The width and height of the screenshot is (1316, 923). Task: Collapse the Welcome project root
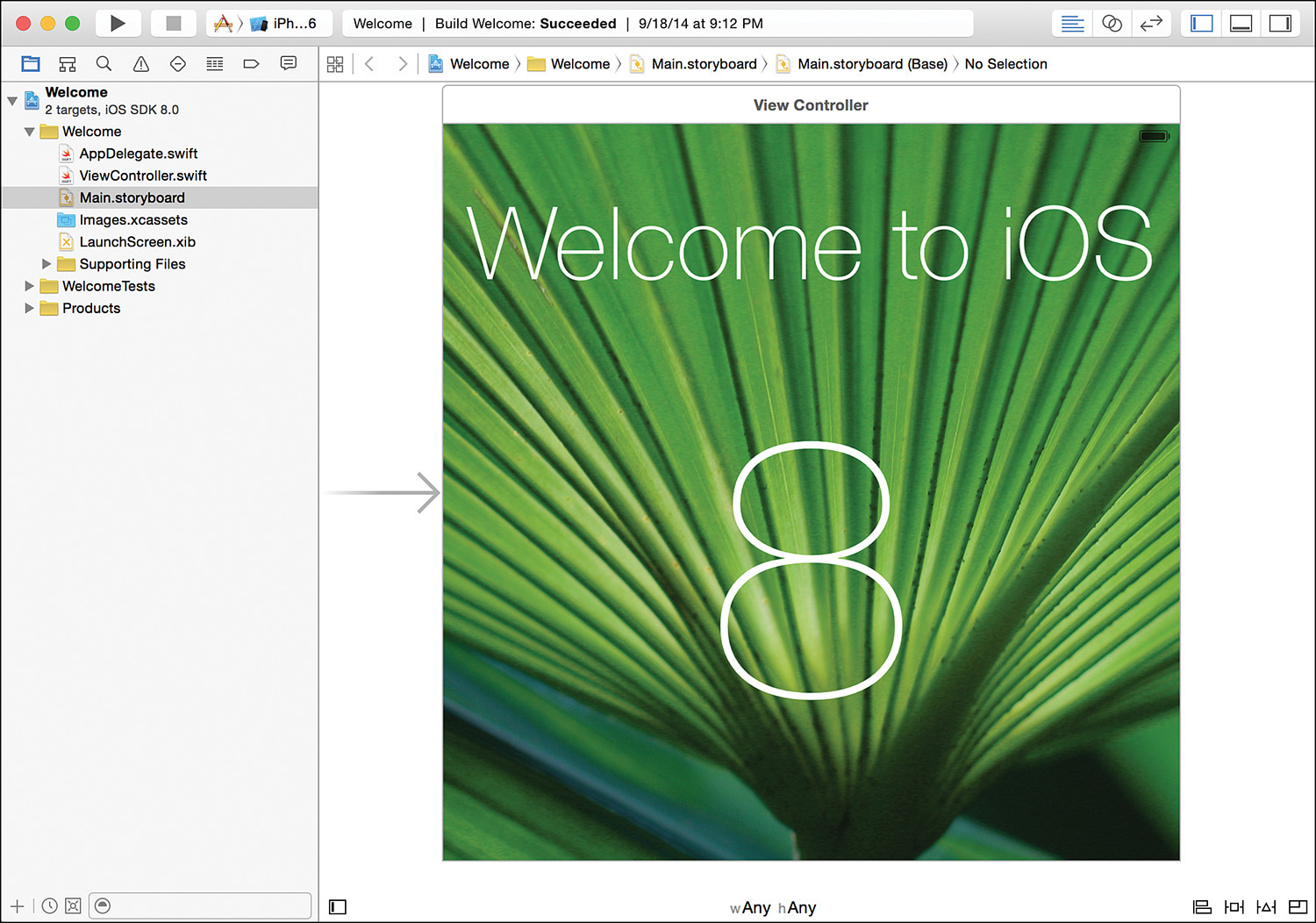12,101
